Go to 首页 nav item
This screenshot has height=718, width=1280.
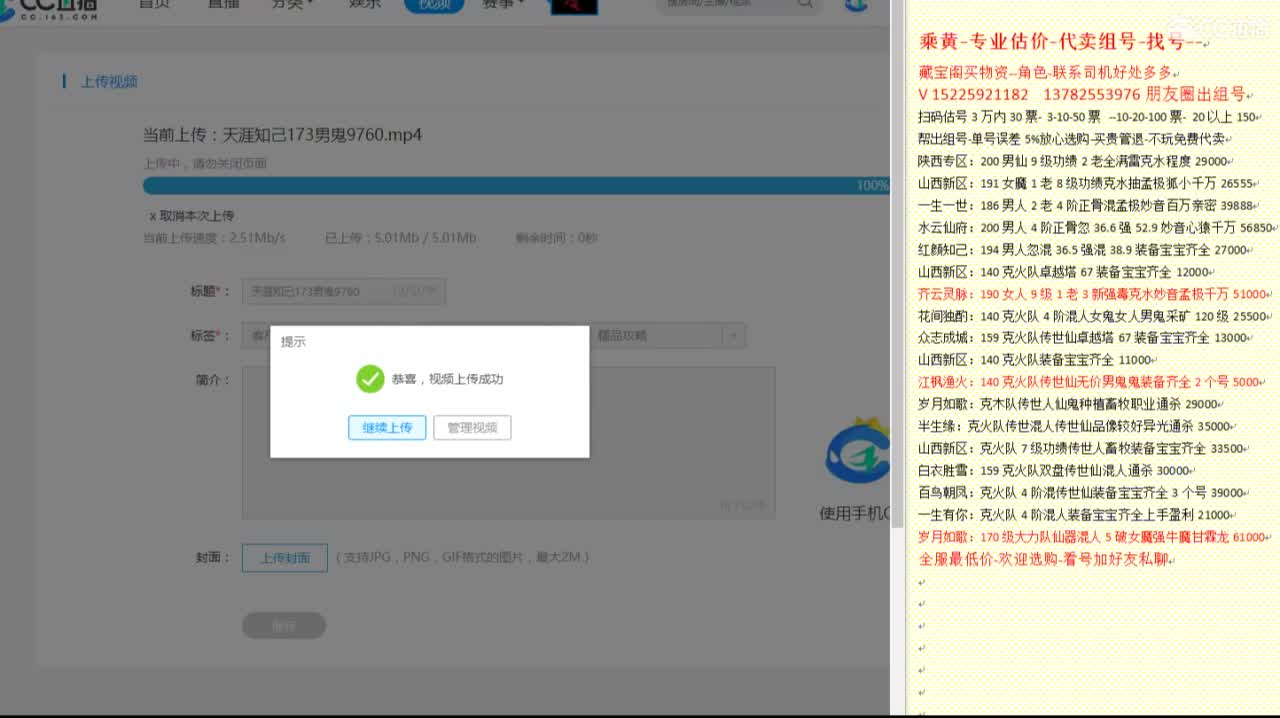(154, 4)
